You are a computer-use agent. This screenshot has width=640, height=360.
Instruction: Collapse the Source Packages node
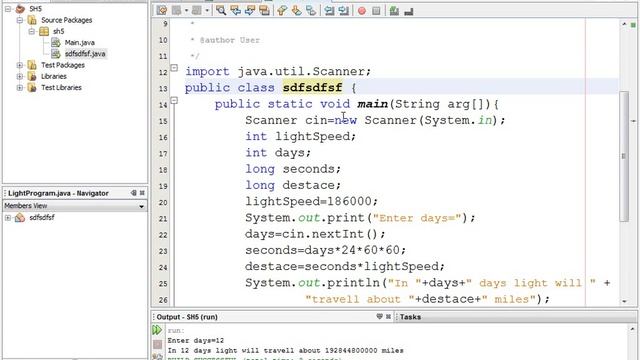click(20, 20)
